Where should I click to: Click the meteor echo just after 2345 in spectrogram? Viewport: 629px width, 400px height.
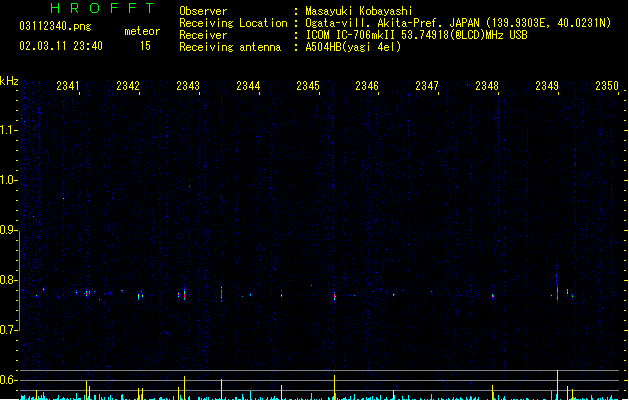[x=335, y=297]
